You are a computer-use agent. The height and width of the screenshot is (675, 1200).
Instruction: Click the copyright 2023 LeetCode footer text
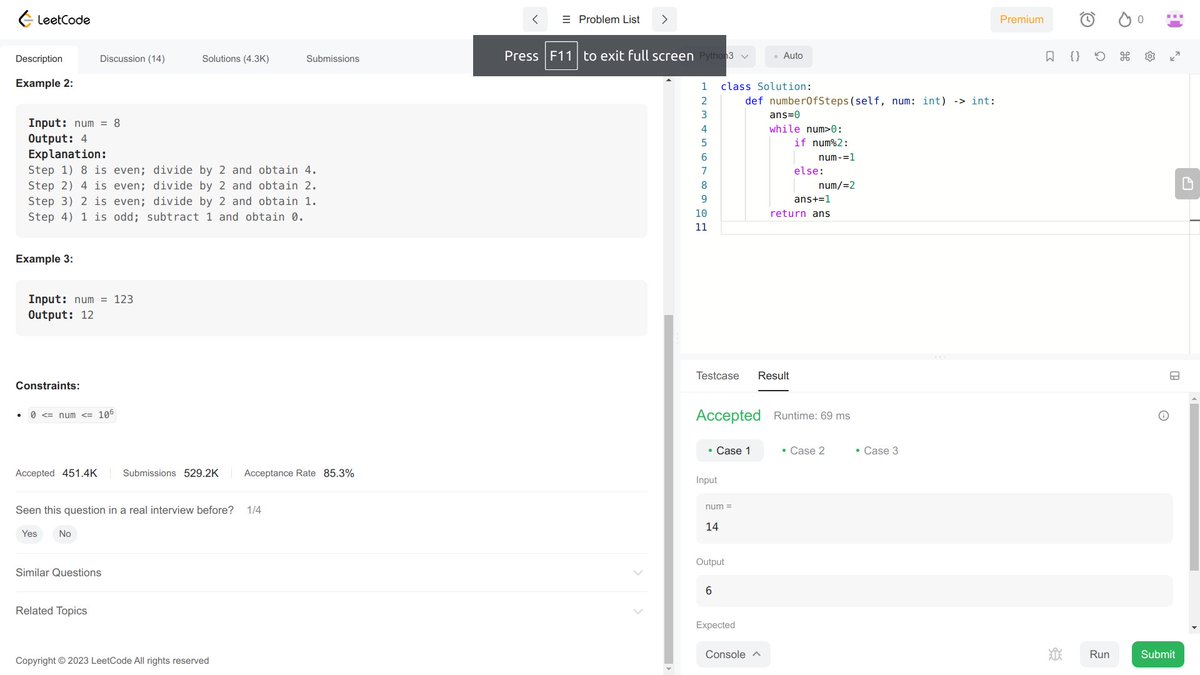coord(112,661)
